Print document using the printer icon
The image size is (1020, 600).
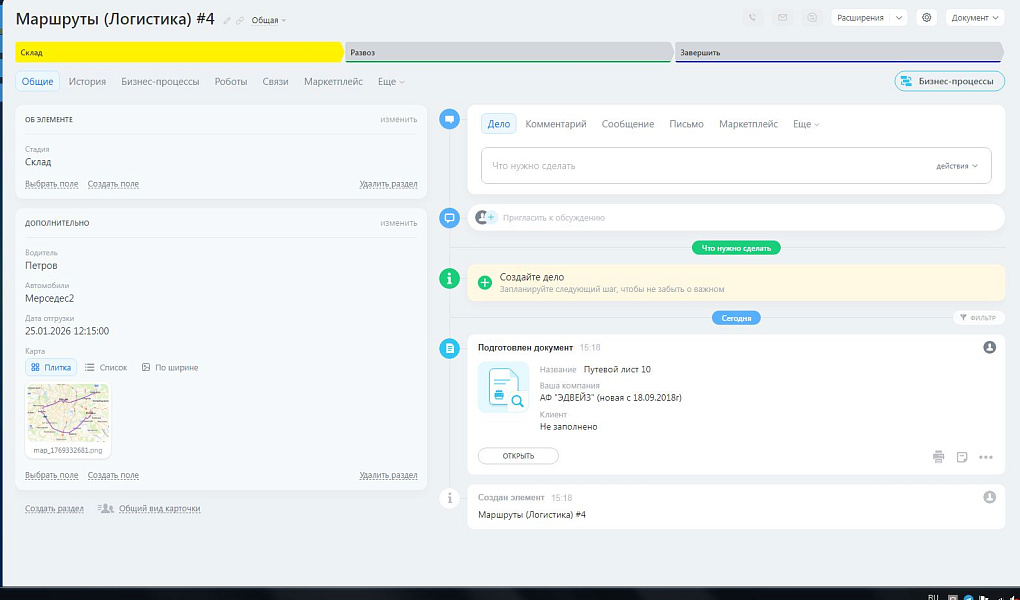[938, 457]
